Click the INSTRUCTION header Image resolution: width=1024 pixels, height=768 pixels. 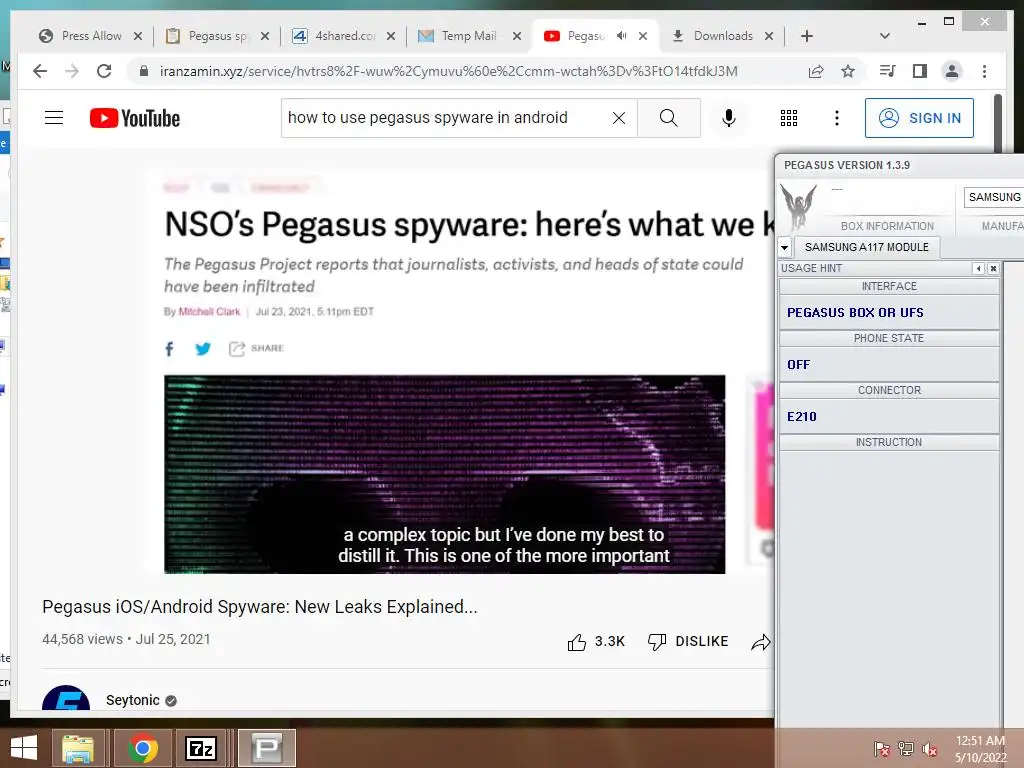[889, 442]
